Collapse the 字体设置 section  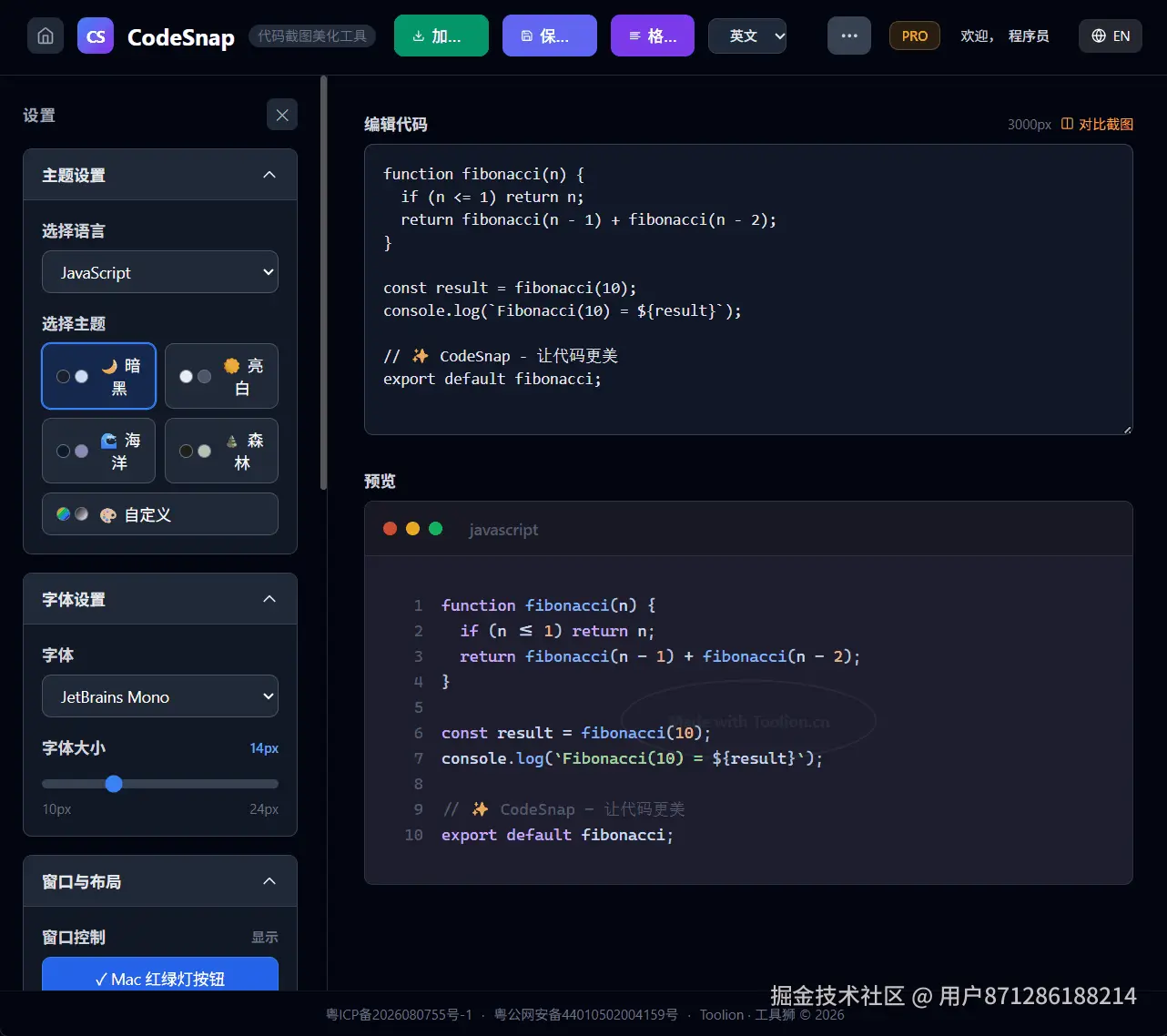coord(160,599)
